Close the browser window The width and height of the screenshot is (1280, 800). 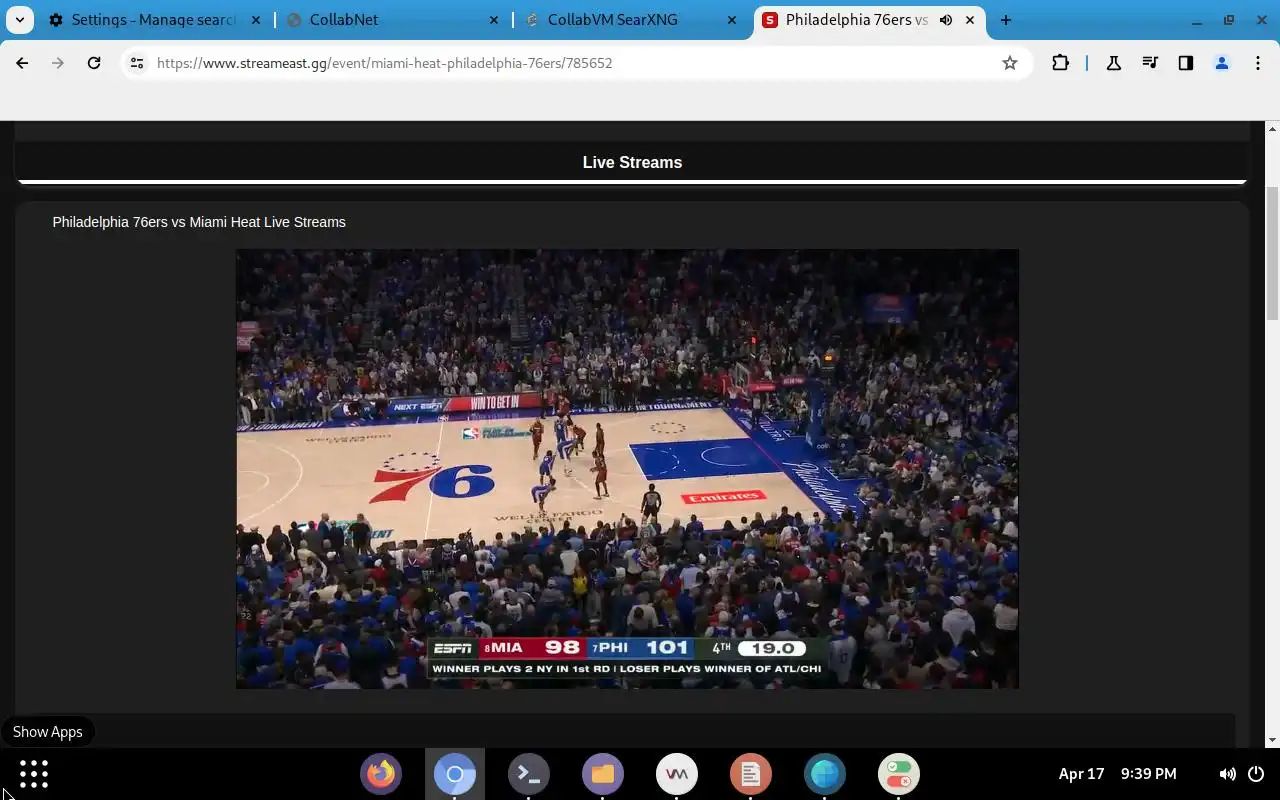coord(1260,20)
